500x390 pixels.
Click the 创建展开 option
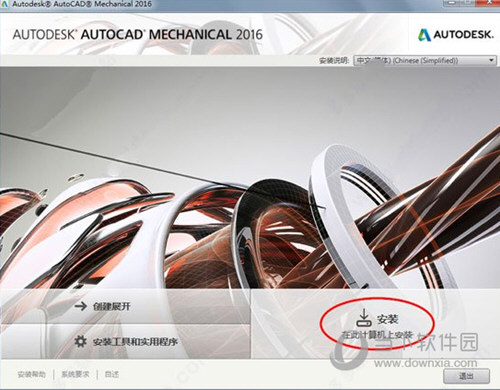(x=112, y=306)
